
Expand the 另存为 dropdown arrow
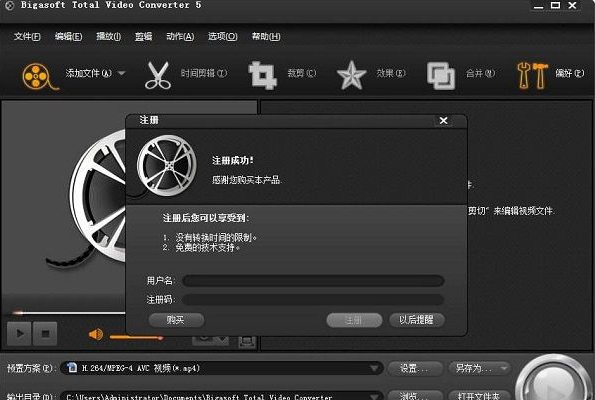(x=504, y=368)
